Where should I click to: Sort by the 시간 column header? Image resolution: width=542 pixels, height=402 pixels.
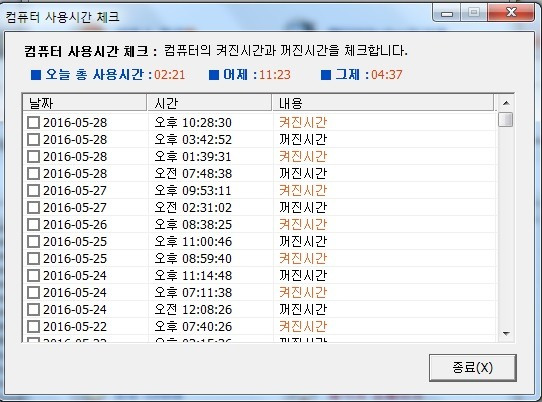point(209,103)
